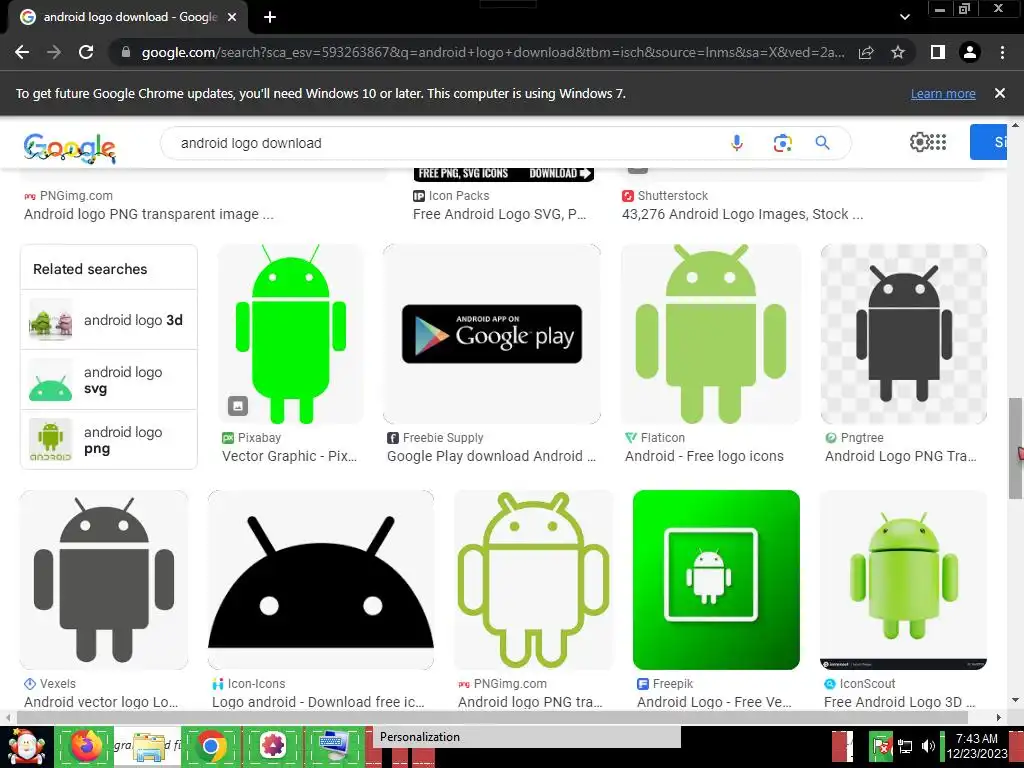Open the Google apps grid

[938, 142]
